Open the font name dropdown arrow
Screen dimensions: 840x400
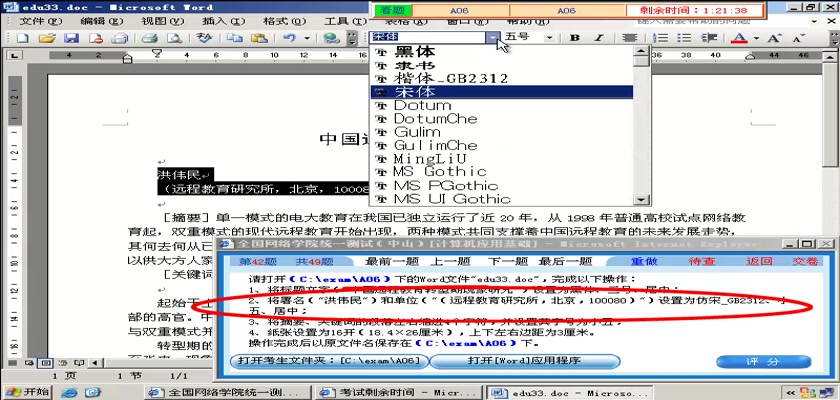[492, 37]
